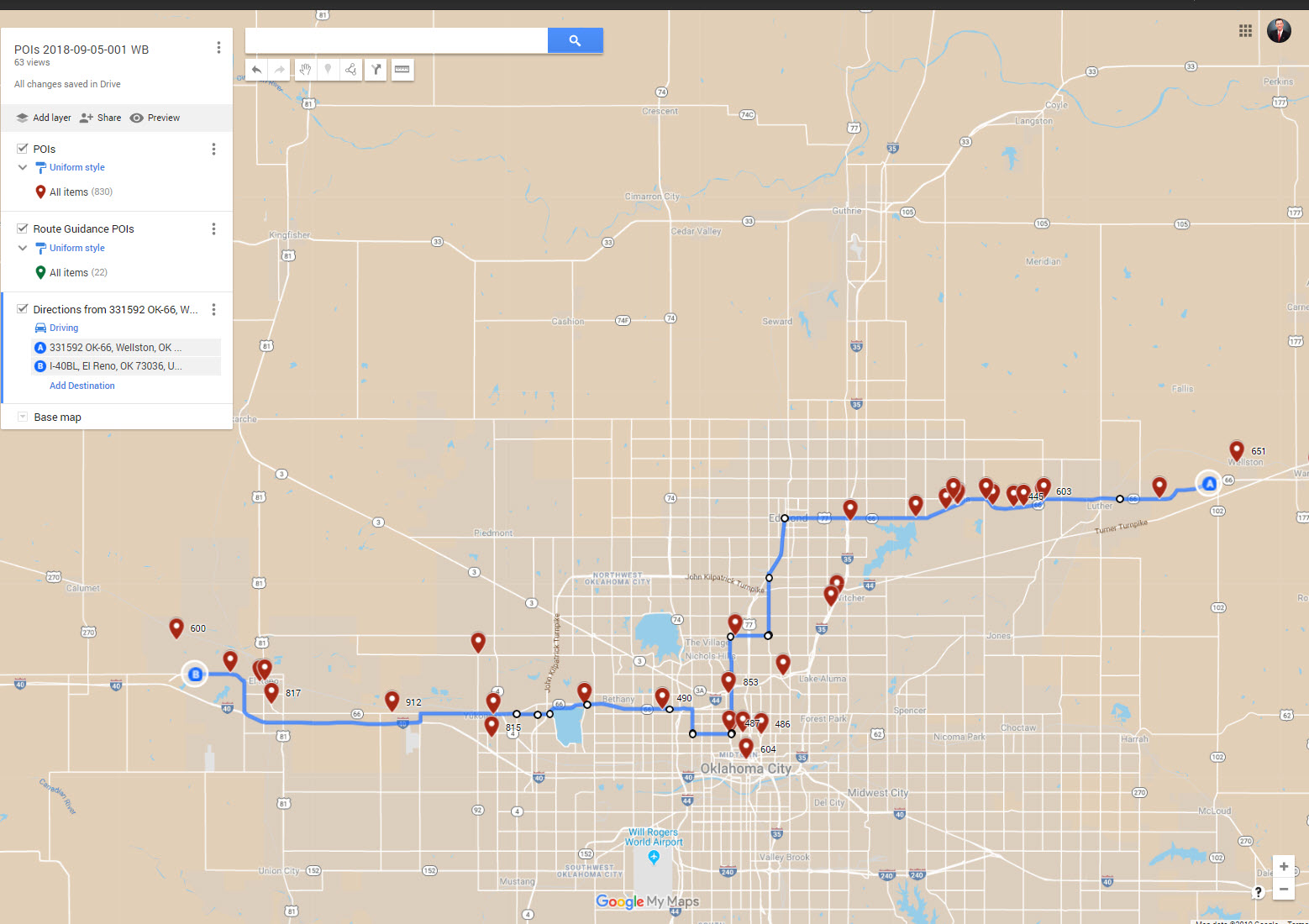Image resolution: width=1309 pixels, height=924 pixels.
Task: Open the map title options menu
Action: coord(218,48)
